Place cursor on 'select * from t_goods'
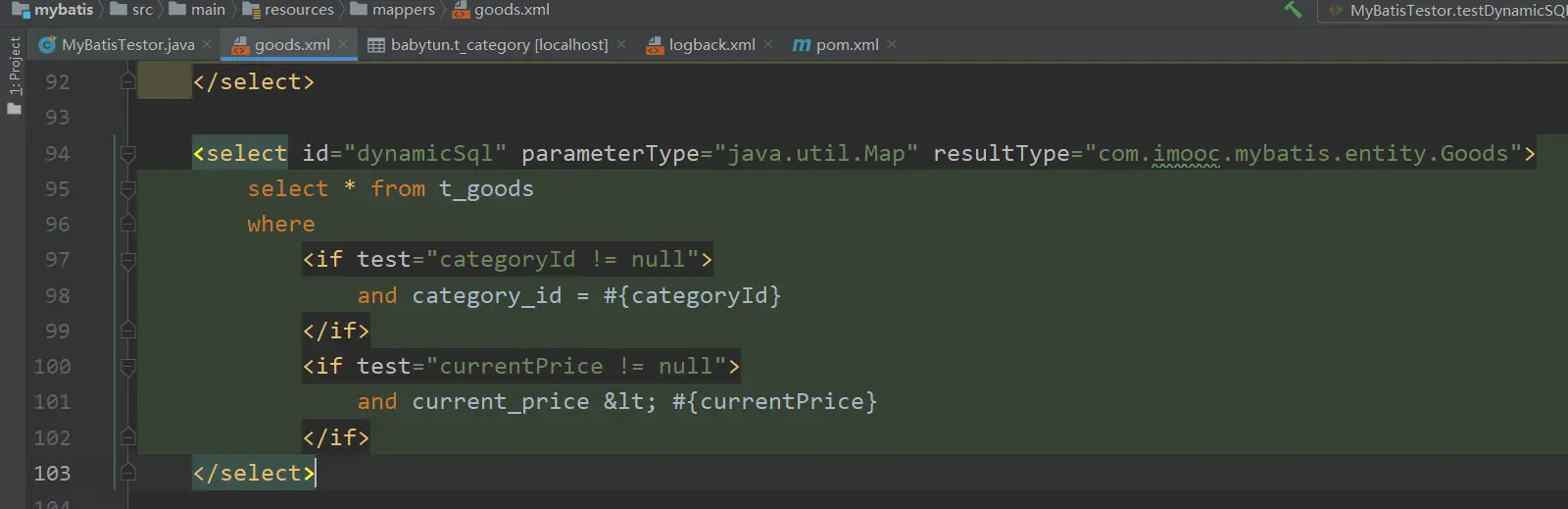The width and height of the screenshot is (1568, 509). point(390,188)
